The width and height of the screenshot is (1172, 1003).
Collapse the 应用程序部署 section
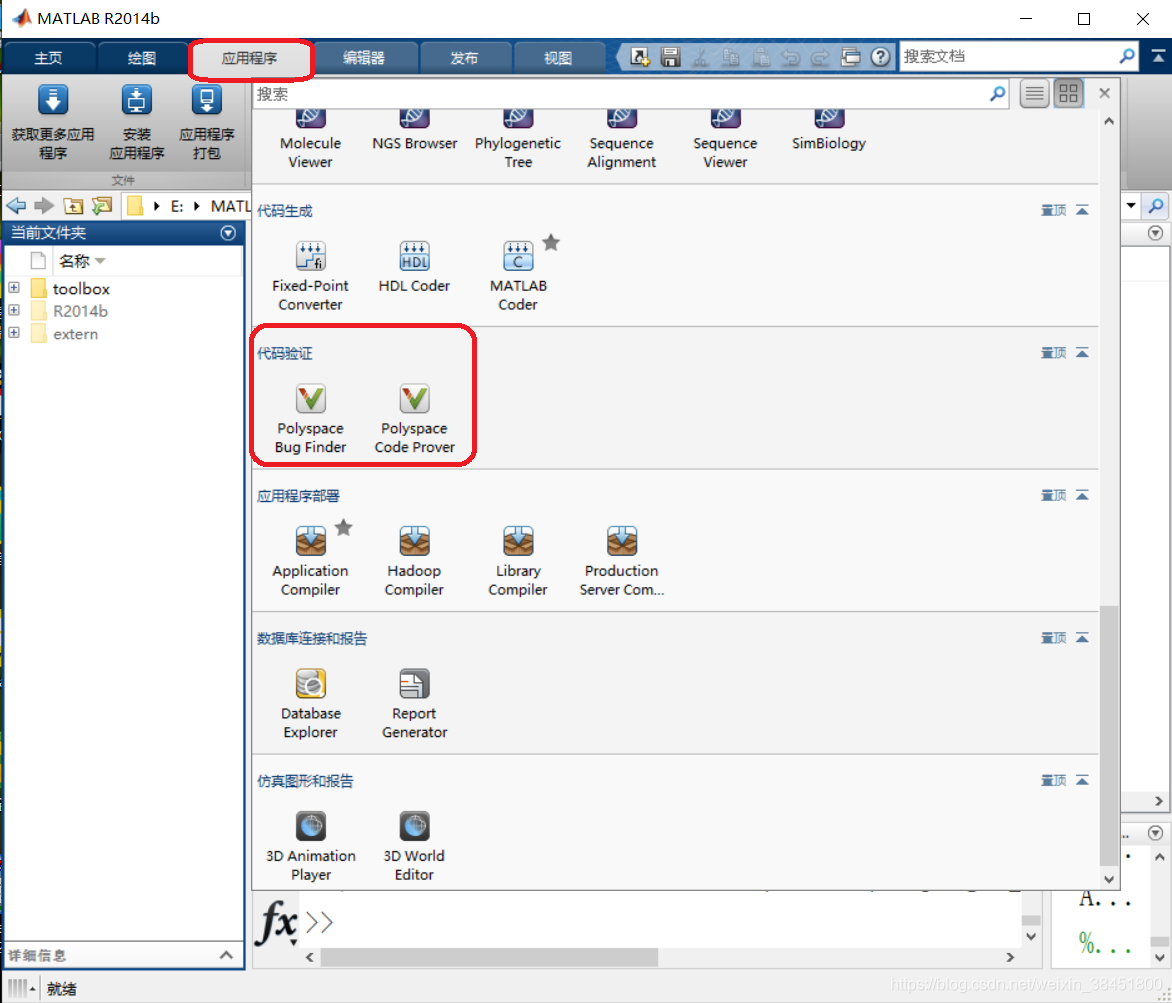coord(1082,496)
